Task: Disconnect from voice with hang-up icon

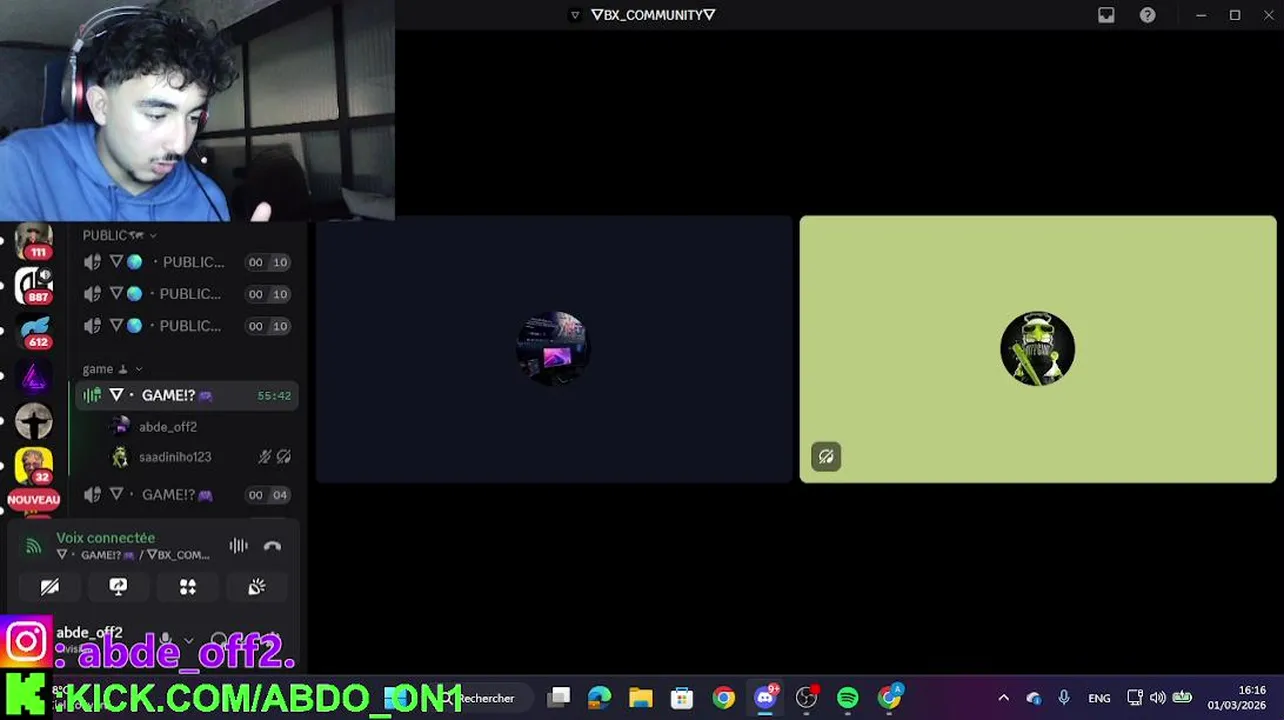Action: pyautogui.click(x=272, y=546)
